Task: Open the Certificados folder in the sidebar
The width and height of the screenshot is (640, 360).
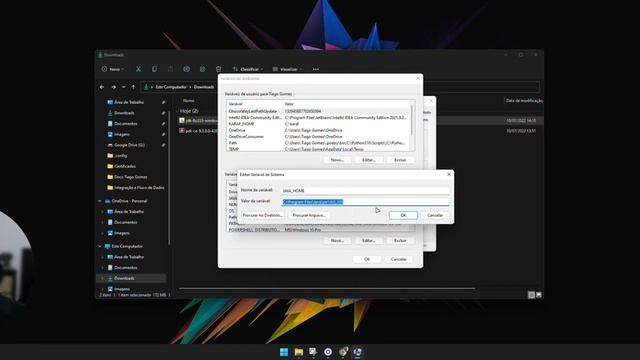Action: (x=125, y=166)
